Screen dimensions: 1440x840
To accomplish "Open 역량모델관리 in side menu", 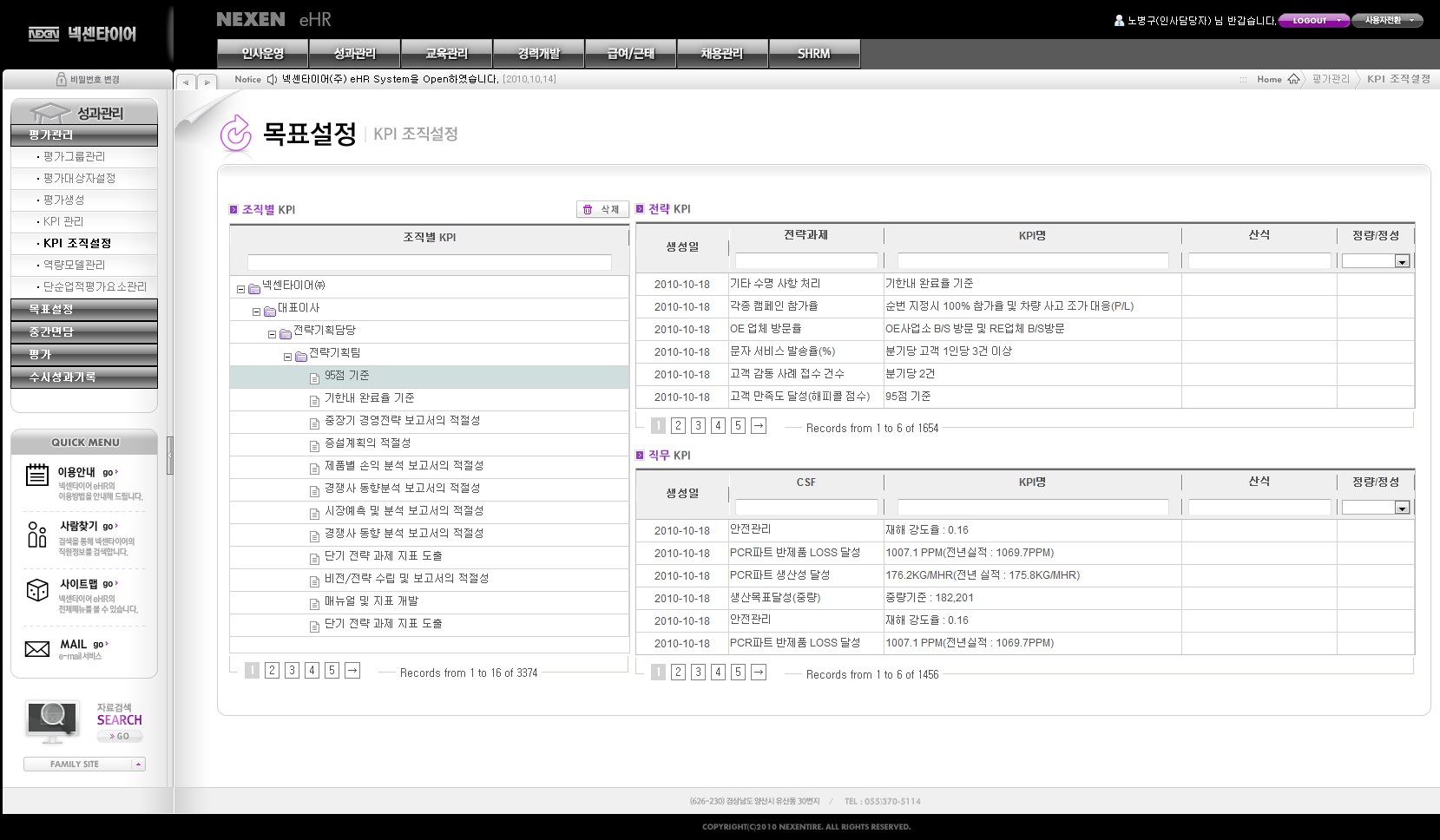I will point(74,265).
